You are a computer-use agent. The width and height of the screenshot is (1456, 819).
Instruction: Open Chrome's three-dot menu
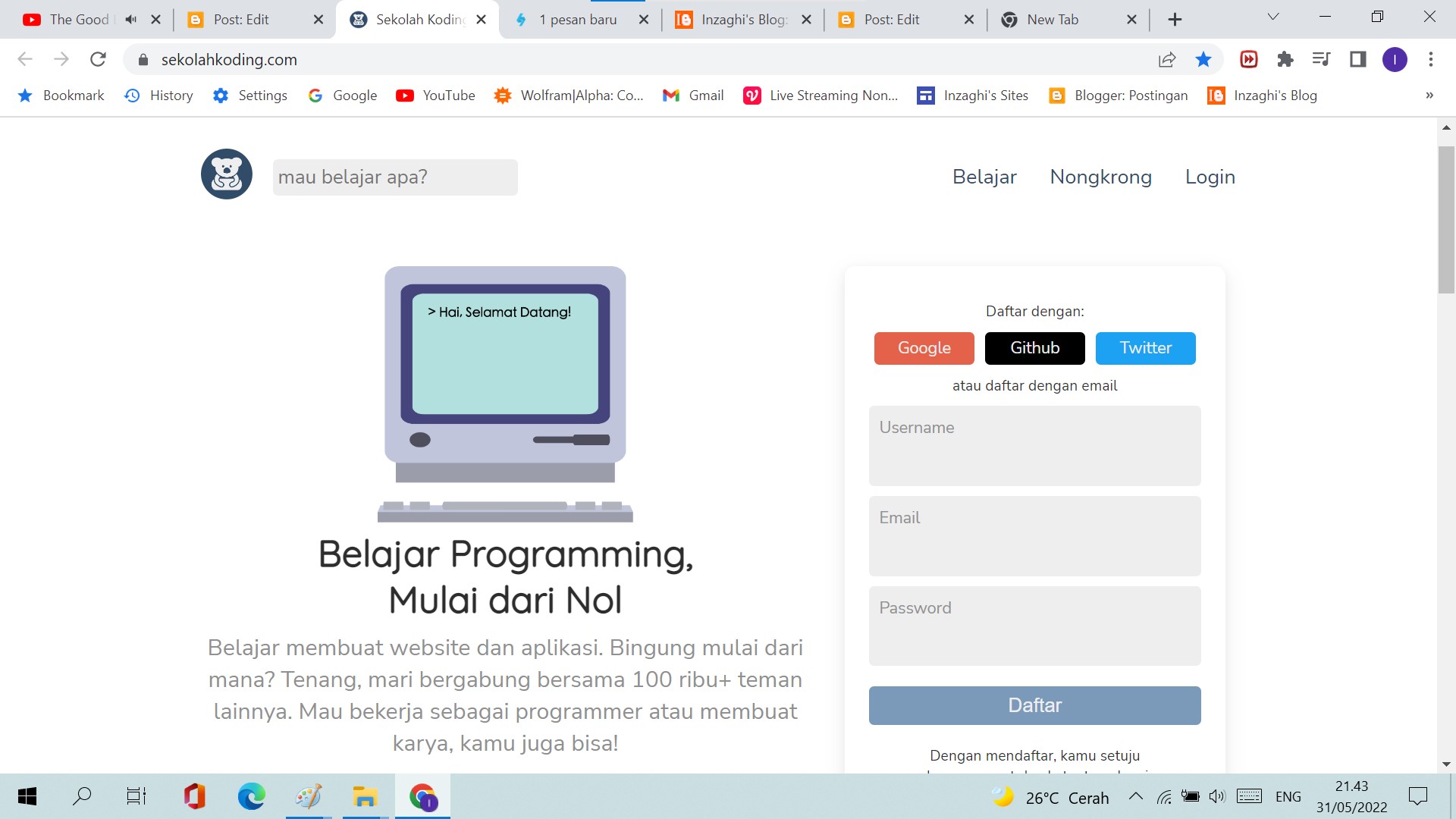[x=1430, y=59]
